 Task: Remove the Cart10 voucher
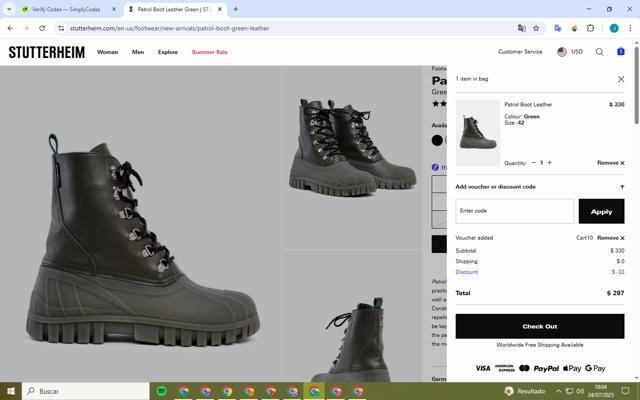(x=611, y=238)
